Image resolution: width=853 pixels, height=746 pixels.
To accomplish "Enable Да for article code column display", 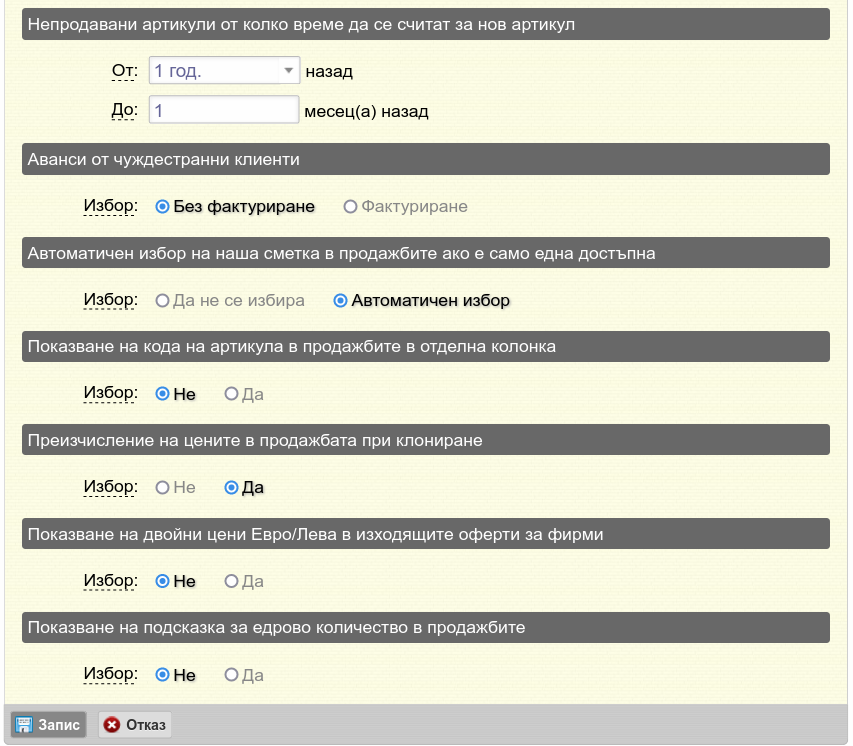I will pyautogui.click(x=231, y=394).
